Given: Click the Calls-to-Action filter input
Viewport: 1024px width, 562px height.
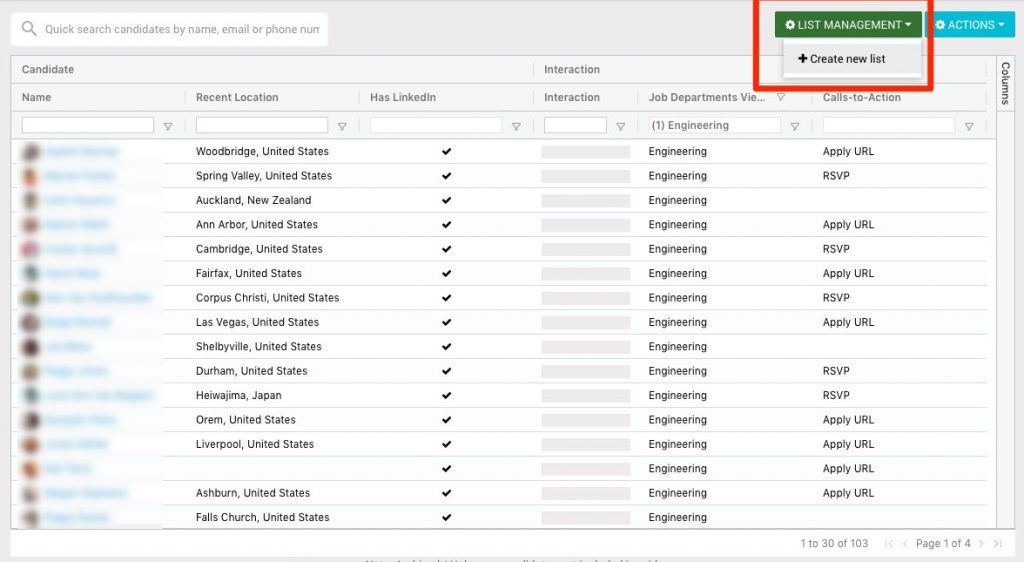Looking at the screenshot, I should 888,125.
